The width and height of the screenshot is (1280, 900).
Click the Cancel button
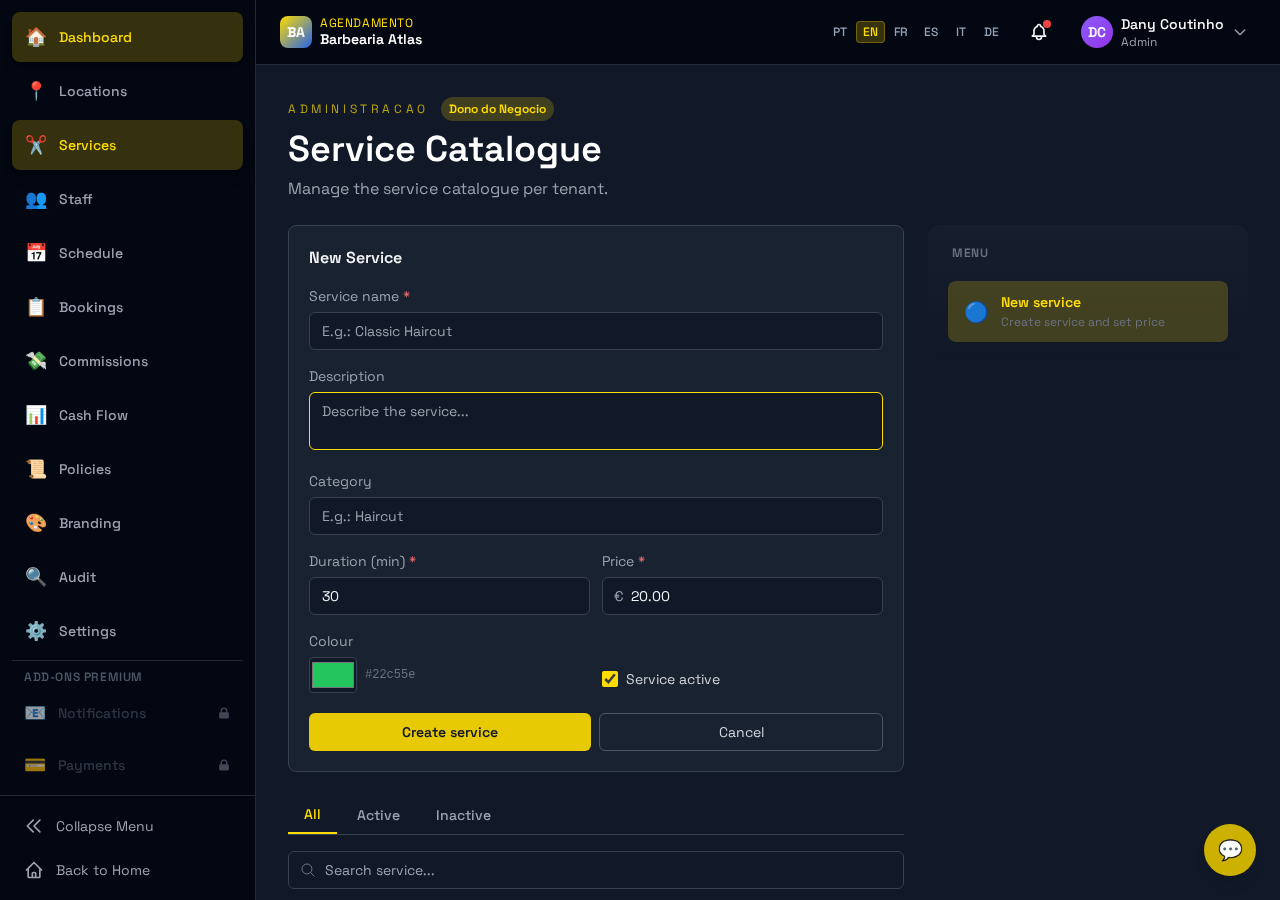(x=741, y=732)
